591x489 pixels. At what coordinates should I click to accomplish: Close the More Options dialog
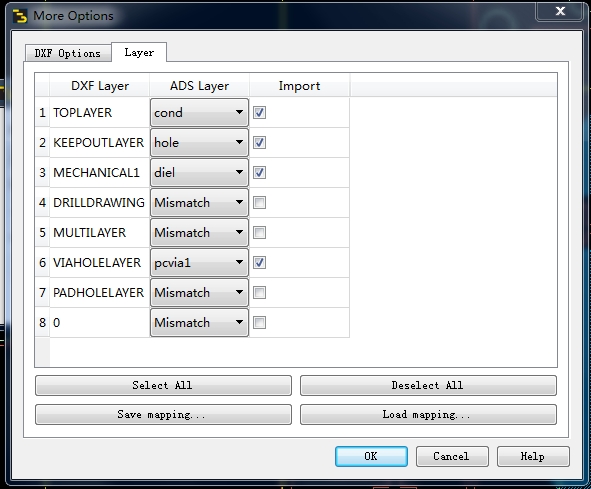point(560,11)
